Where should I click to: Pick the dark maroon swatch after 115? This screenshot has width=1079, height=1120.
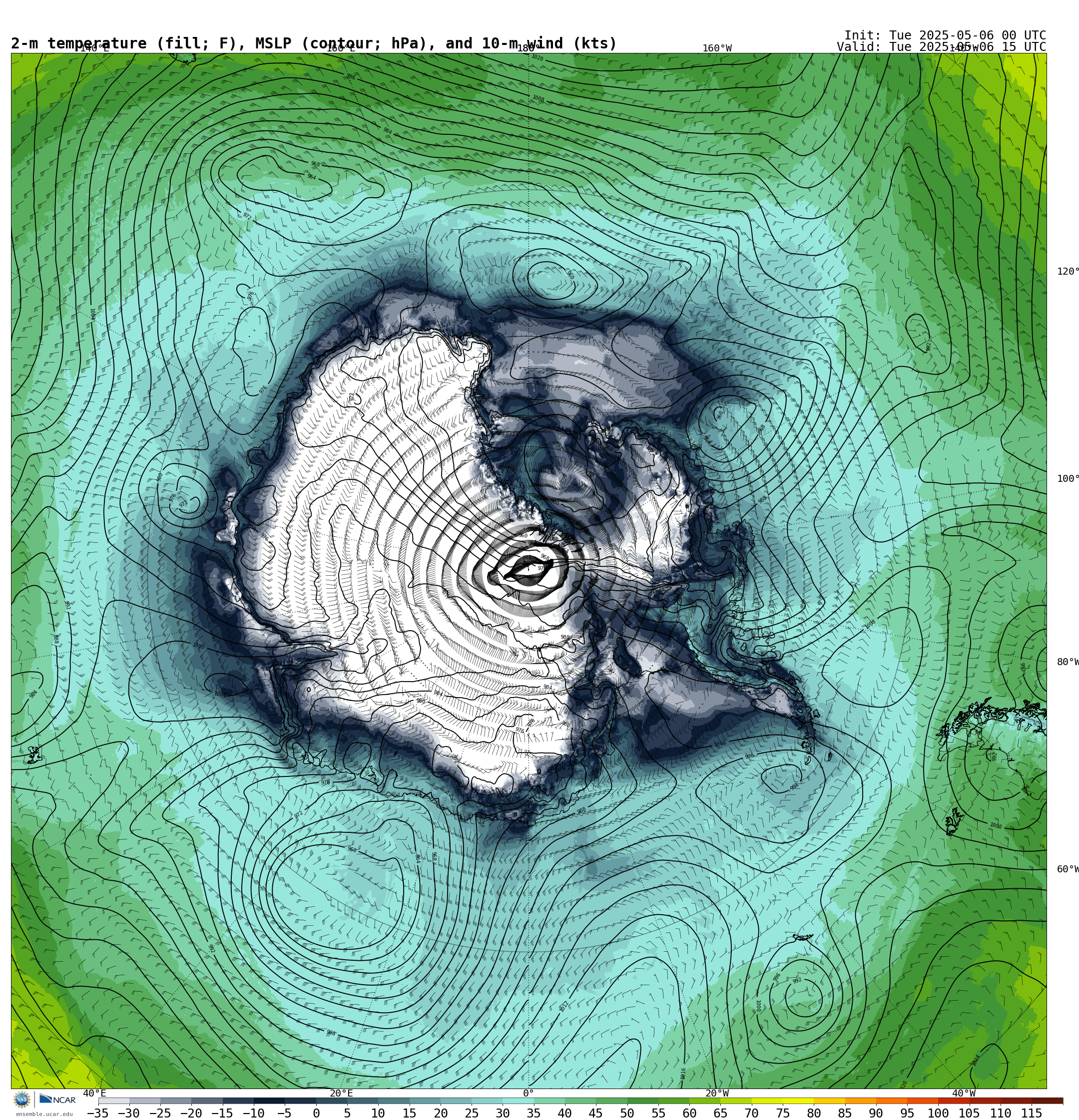coord(1048,1101)
